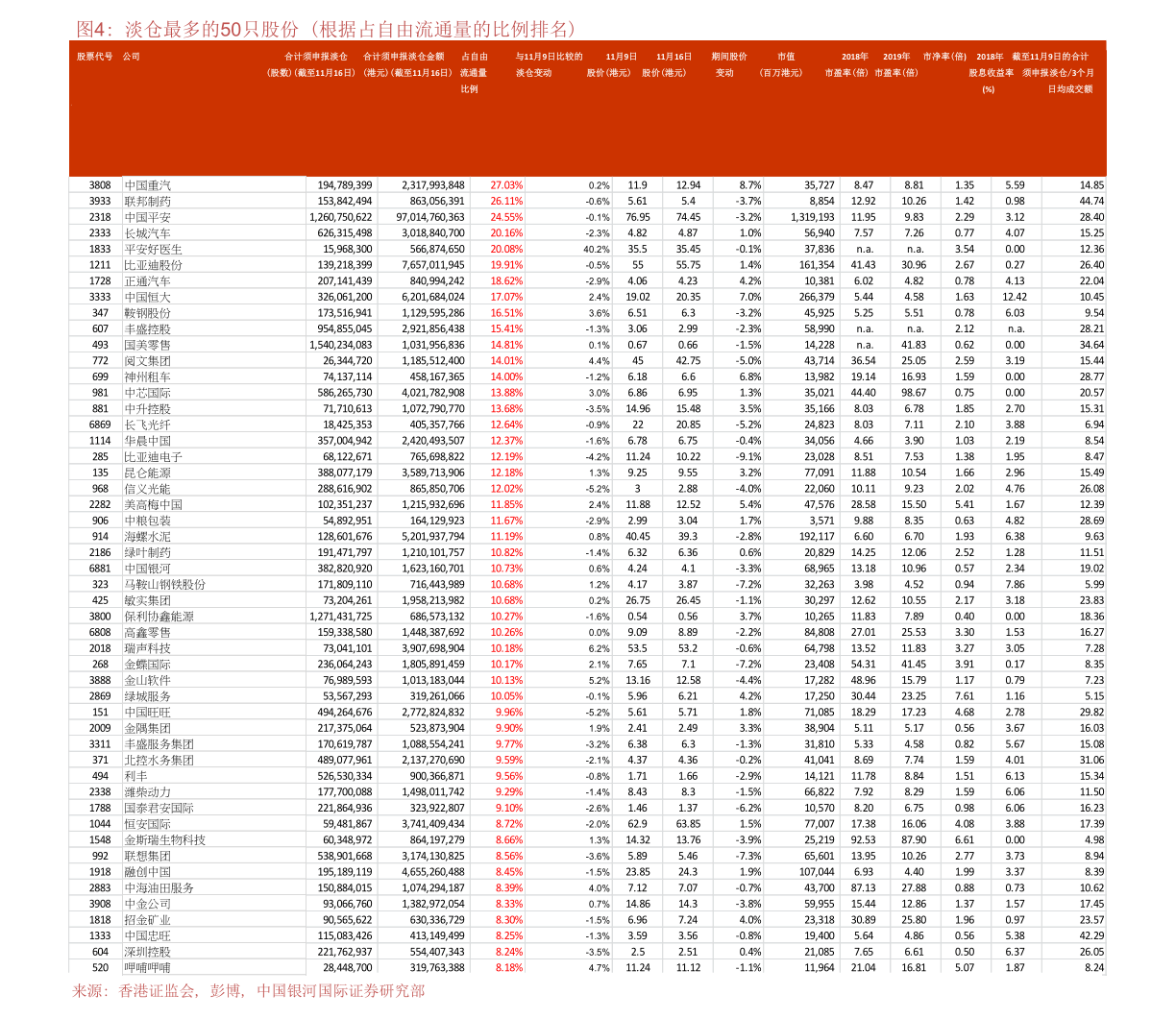The image size is (1176, 1019).
Task: Click the 市净率 (倍) column header
Action: coord(944,57)
